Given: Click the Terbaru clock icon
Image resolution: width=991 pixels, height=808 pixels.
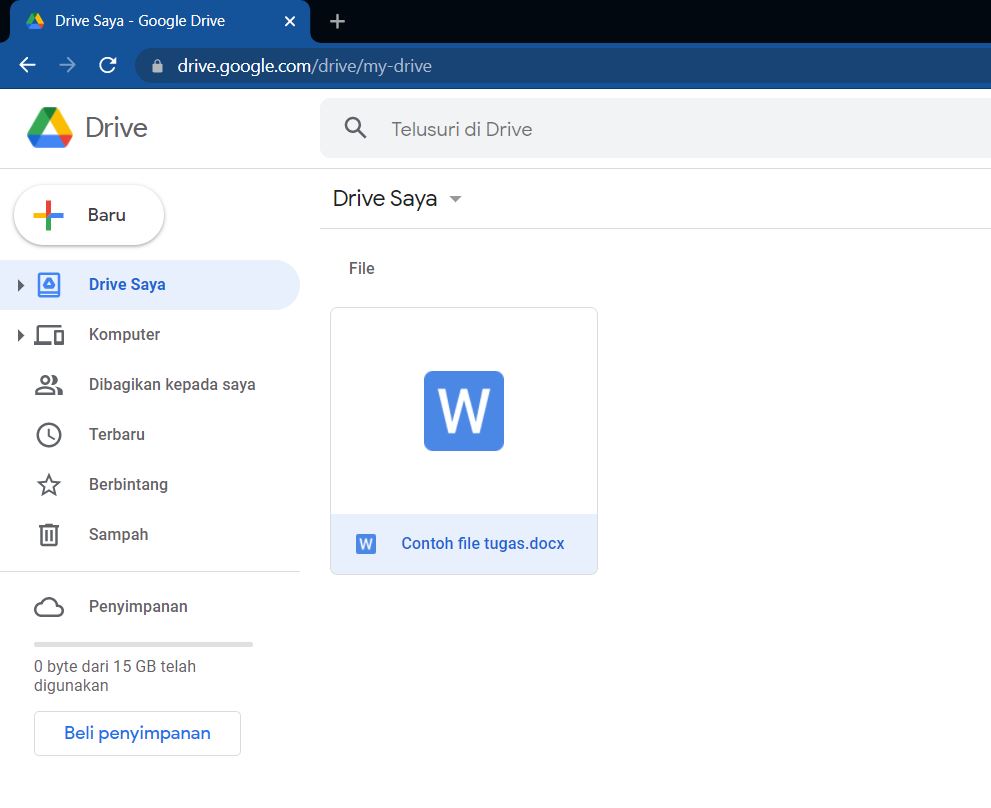Looking at the screenshot, I should [49, 435].
